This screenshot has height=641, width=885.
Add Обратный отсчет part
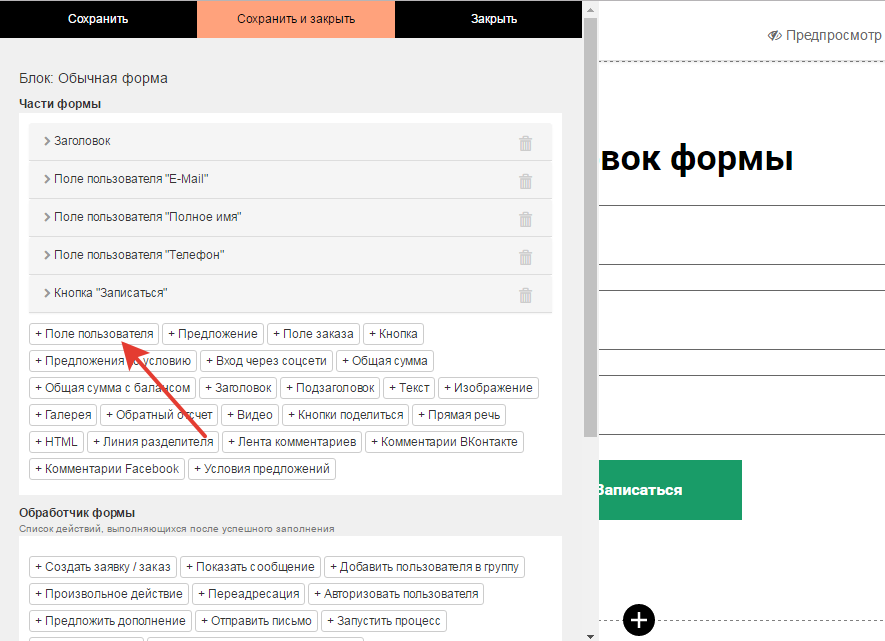159,415
